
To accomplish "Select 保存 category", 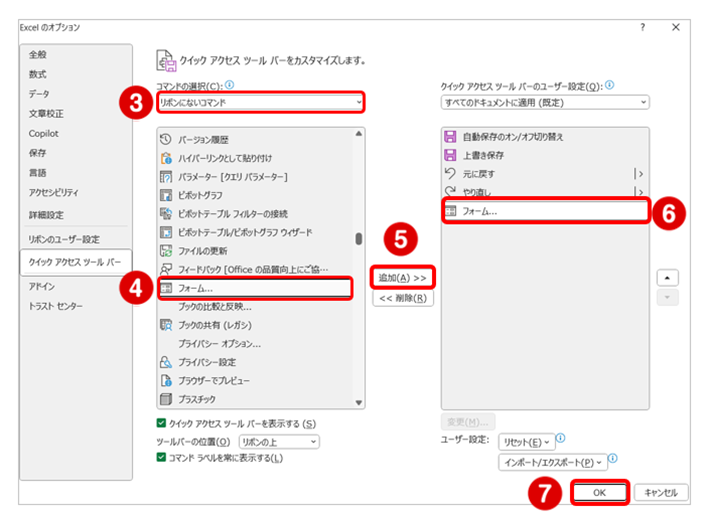I will [x=76, y=153].
